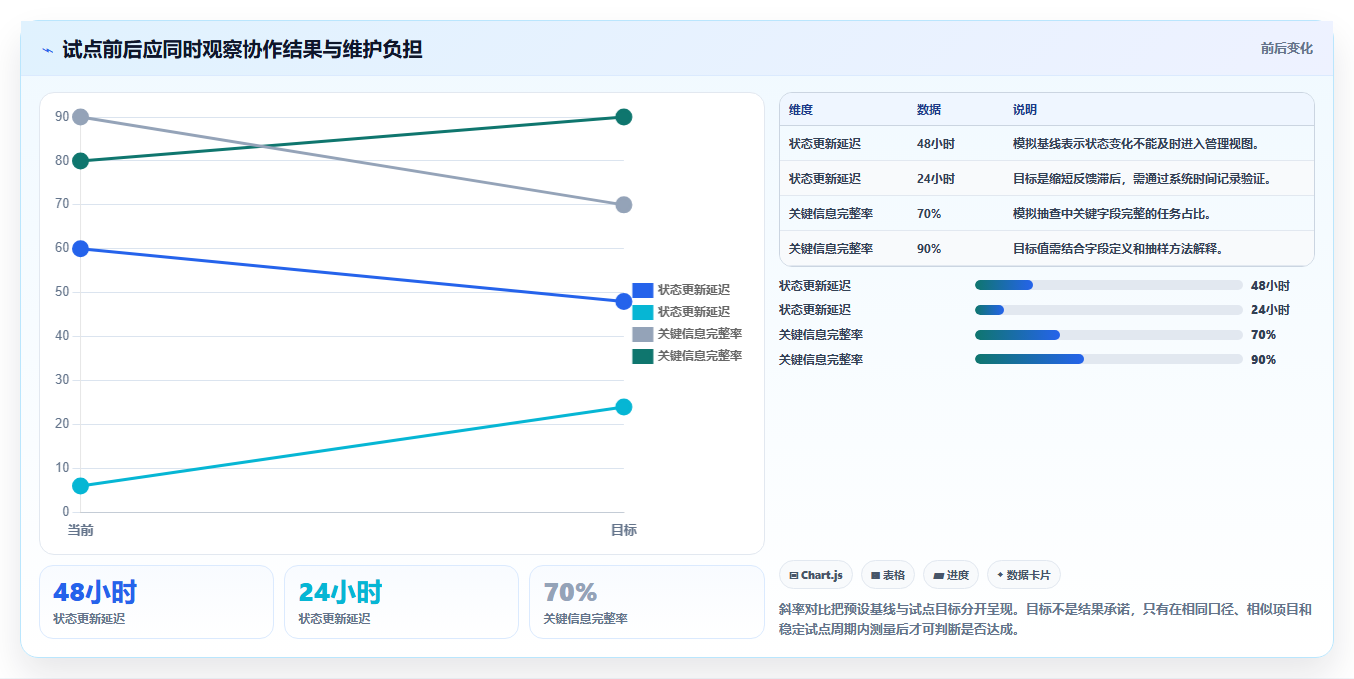Toggle the blue 状态更新延迟 legend swatch
This screenshot has height=679, width=1354.
[x=642, y=290]
